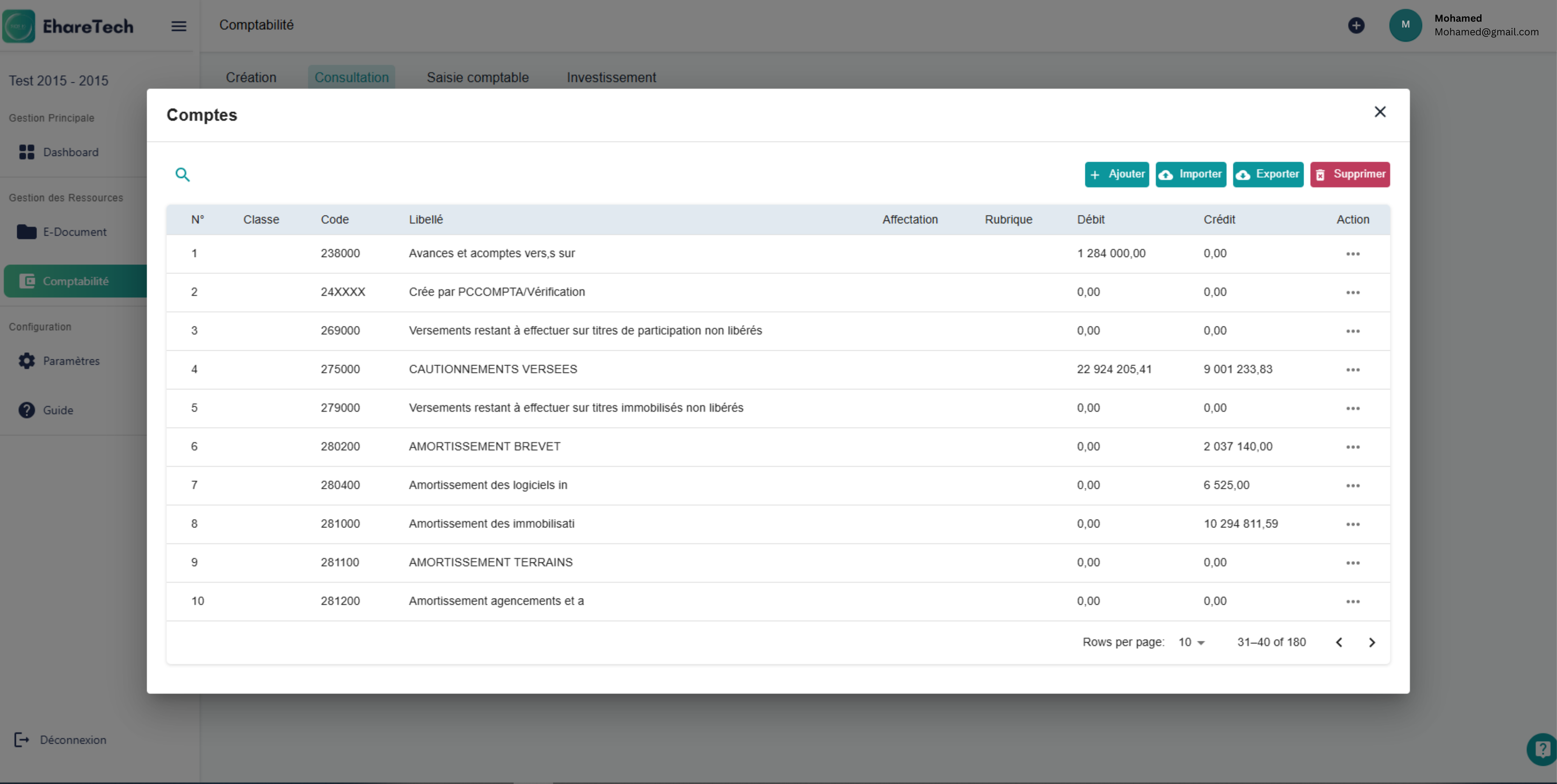Click the plus icon in top bar
The image size is (1557, 784).
(1356, 25)
